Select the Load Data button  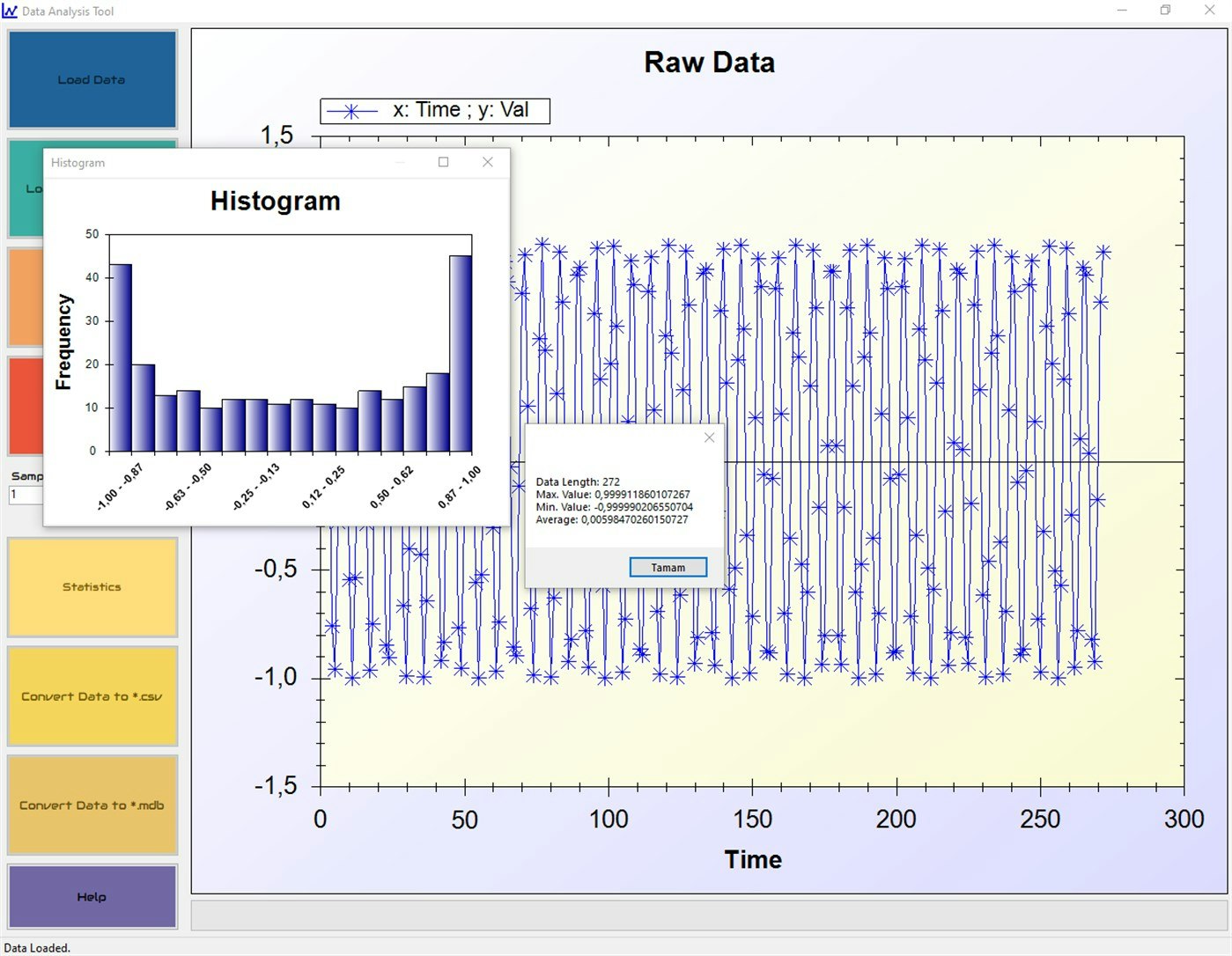point(92,79)
